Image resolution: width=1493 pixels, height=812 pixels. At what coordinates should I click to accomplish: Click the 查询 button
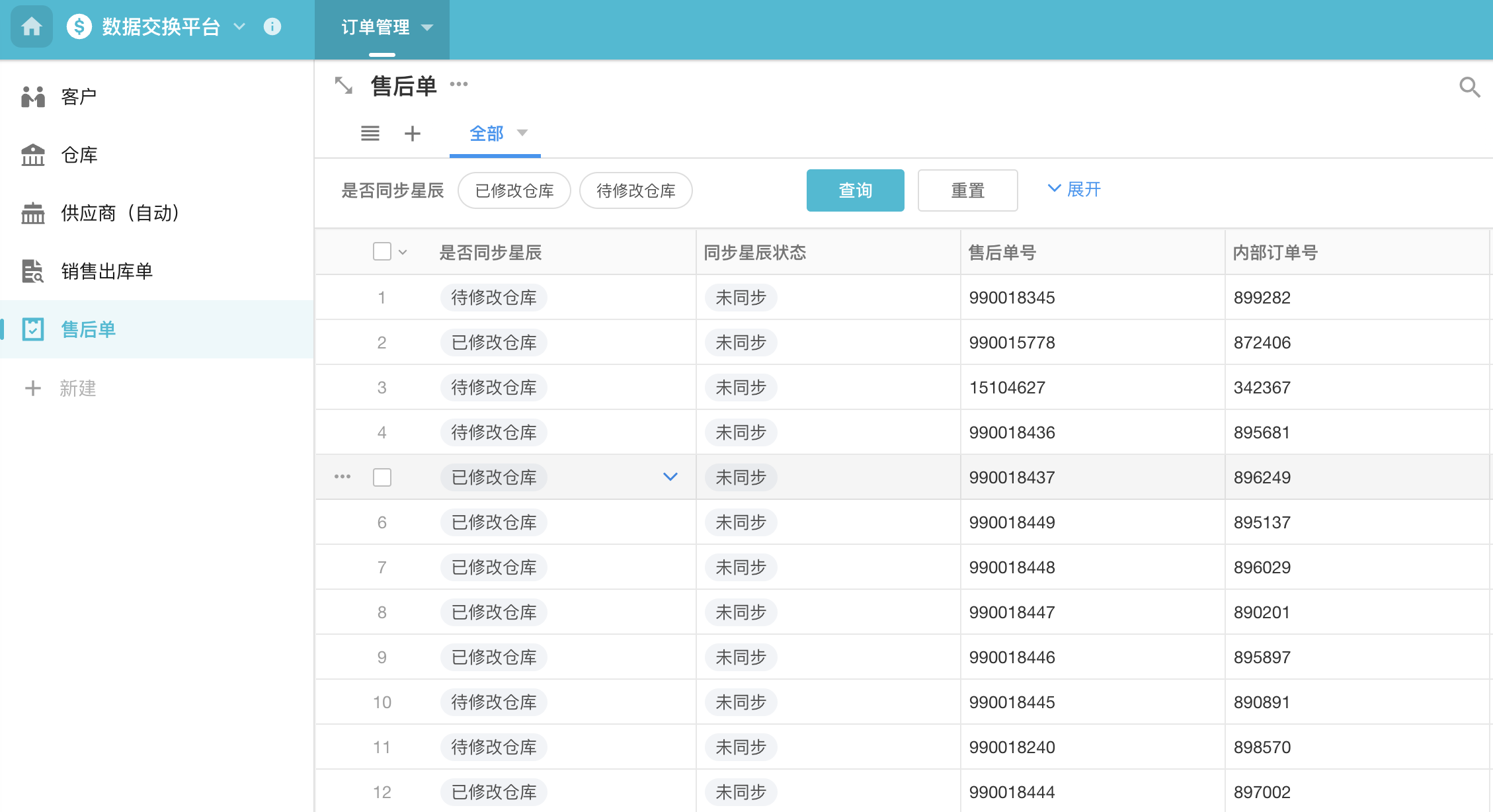pyautogui.click(x=856, y=190)
